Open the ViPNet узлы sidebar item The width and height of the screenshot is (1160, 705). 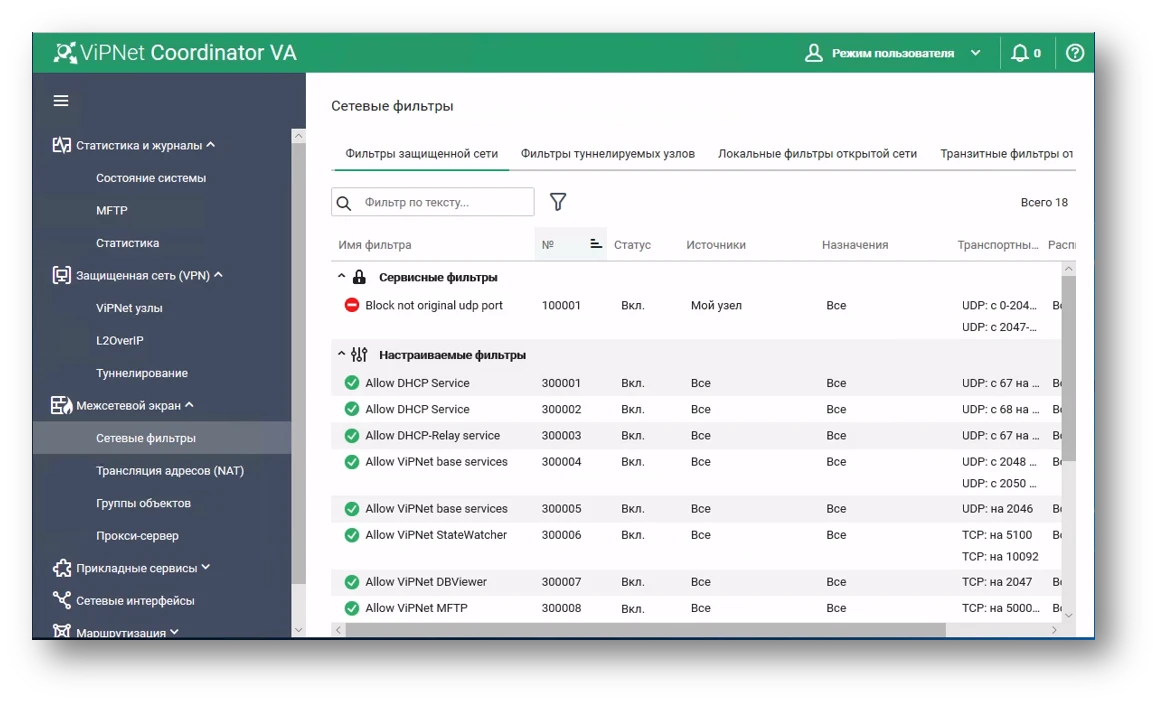[129, 308]
